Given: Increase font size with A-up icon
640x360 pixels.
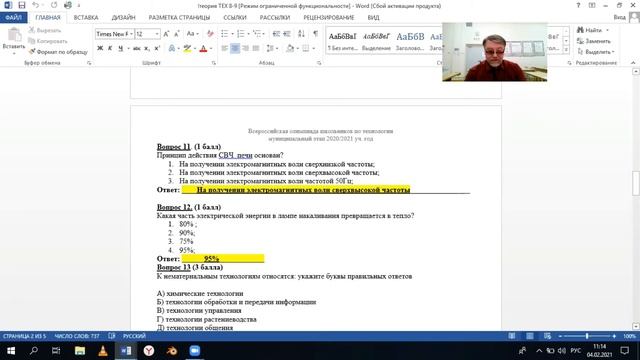Looking at the screenshot, I should (x=166, y=34).
